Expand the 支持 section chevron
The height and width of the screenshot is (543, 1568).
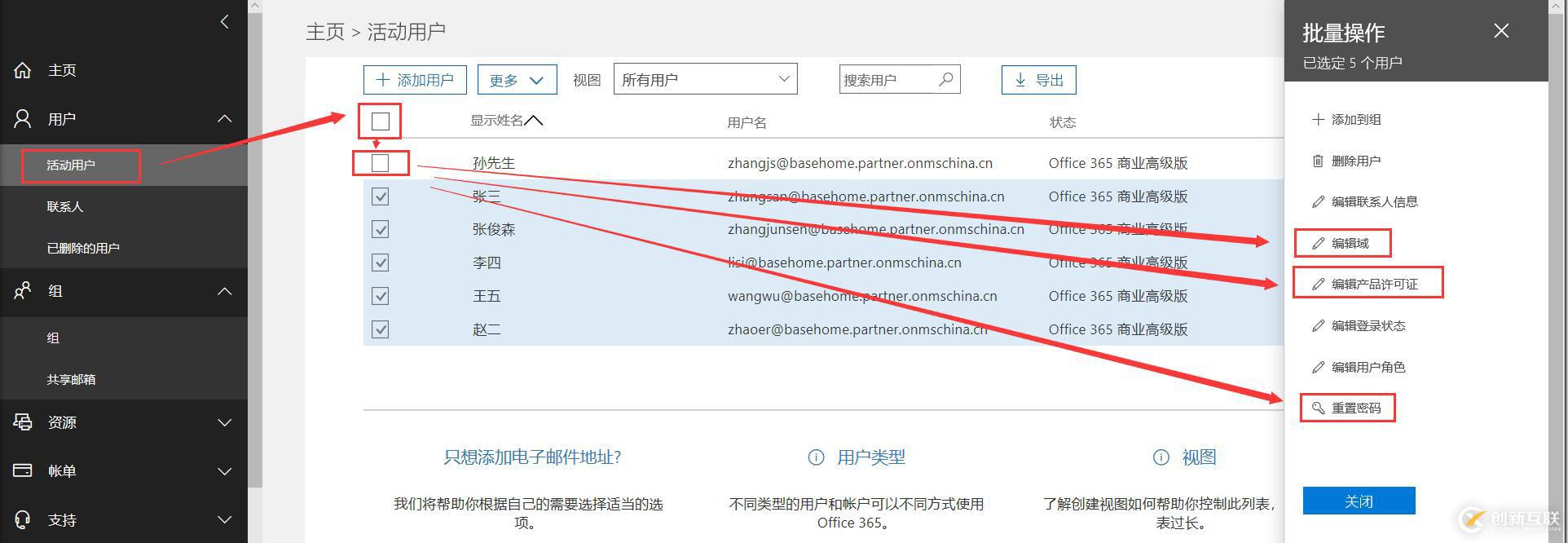coord(225,519)
